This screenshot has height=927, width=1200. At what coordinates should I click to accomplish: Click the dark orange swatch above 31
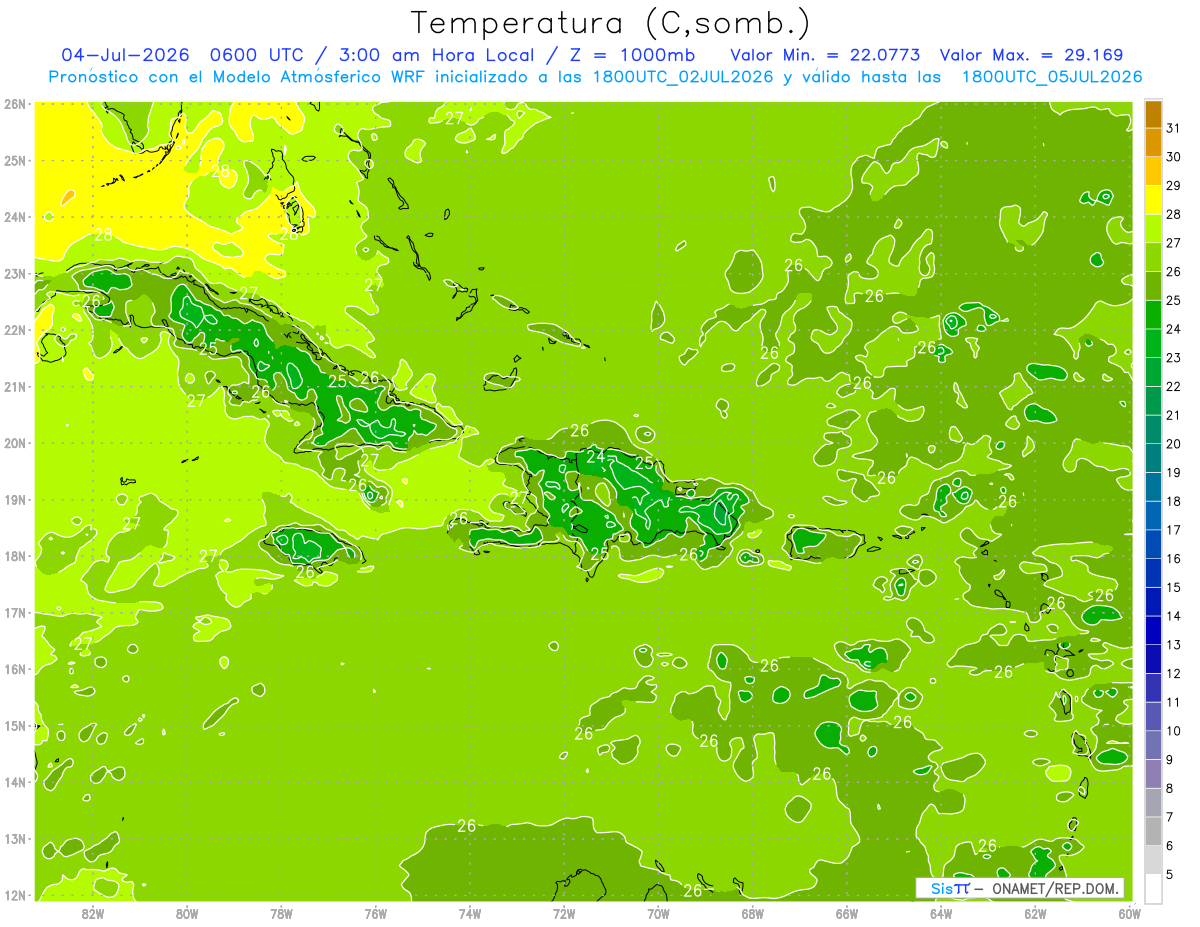[x=1153, y=115]
